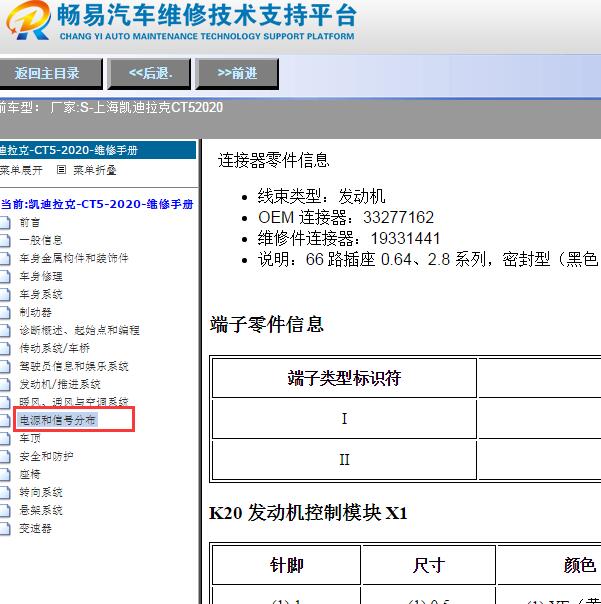Open the 前言 tree item
Screen dimensions: 601x604
point(30,222)
